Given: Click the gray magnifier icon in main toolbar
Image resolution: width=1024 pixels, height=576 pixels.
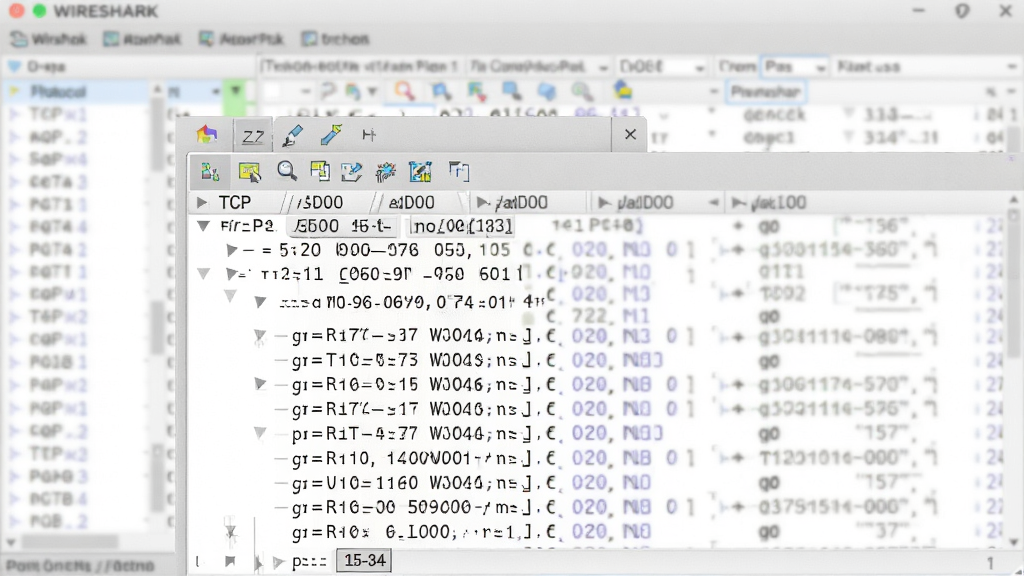Looking at the screenshot, I should 582,91.
